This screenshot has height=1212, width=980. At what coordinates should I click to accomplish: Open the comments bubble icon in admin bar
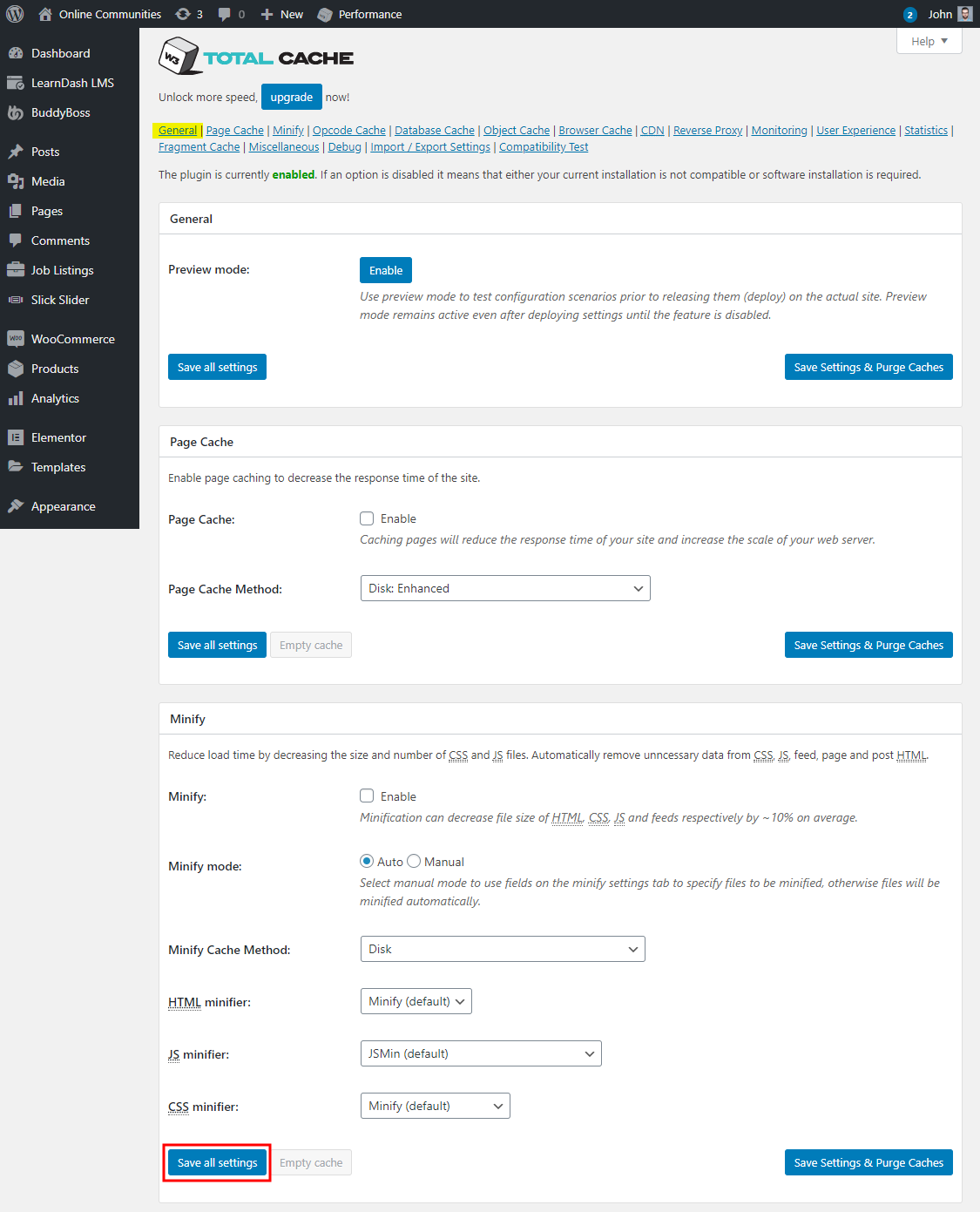pos(225,14)
